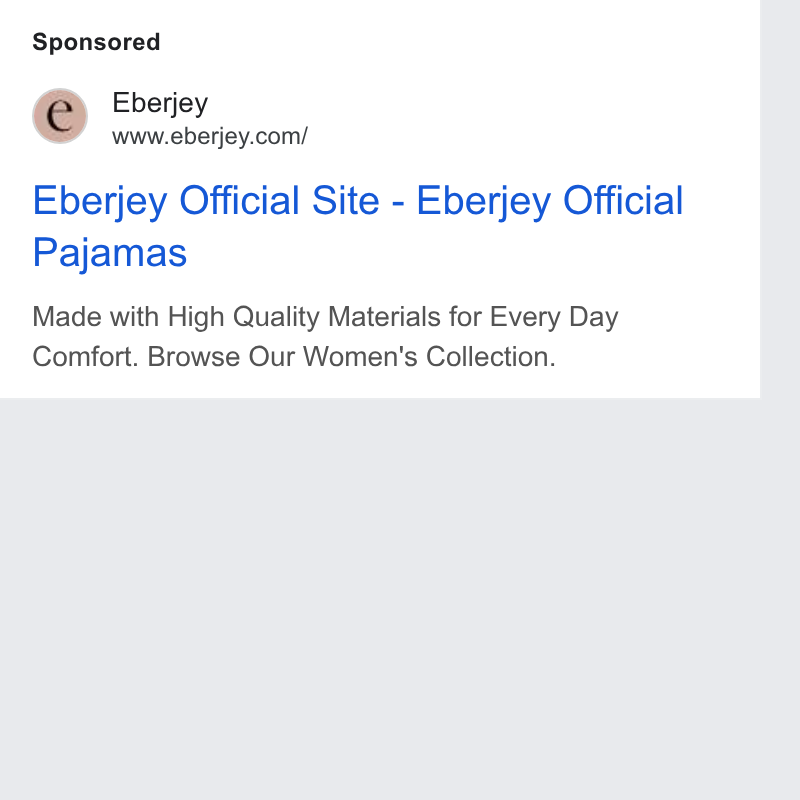Click the dash separator in the blue headline
This screenshot has width=800, height=800.
(398, 202)
